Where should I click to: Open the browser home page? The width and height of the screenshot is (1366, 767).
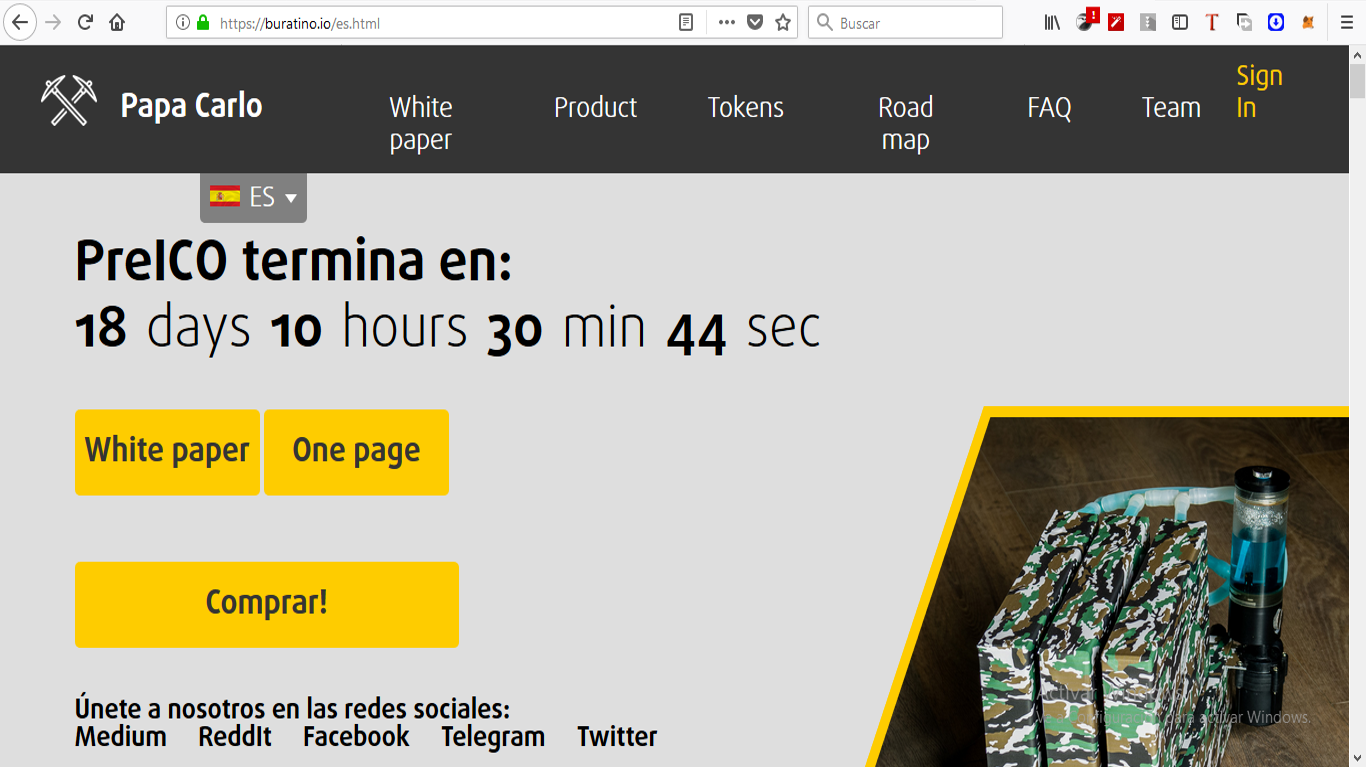[x=117, y=22]
